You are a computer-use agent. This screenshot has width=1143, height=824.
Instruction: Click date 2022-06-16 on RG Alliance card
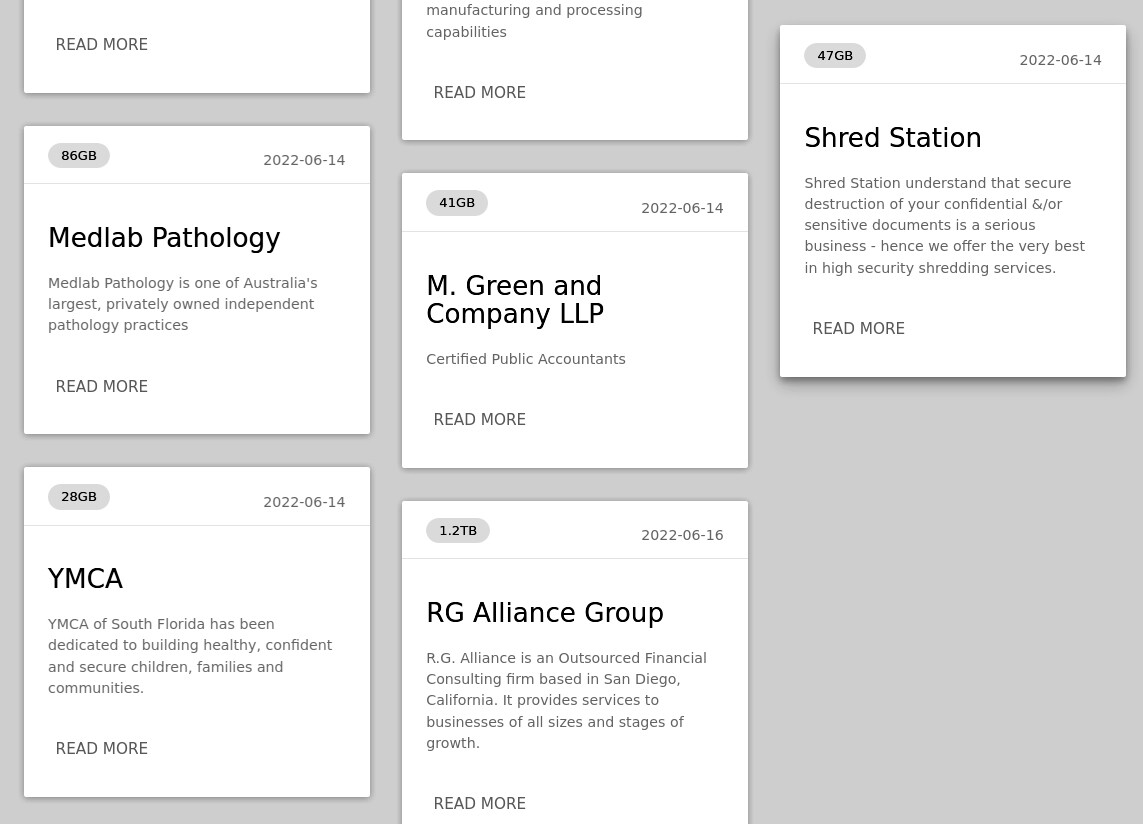coord(682,535)
